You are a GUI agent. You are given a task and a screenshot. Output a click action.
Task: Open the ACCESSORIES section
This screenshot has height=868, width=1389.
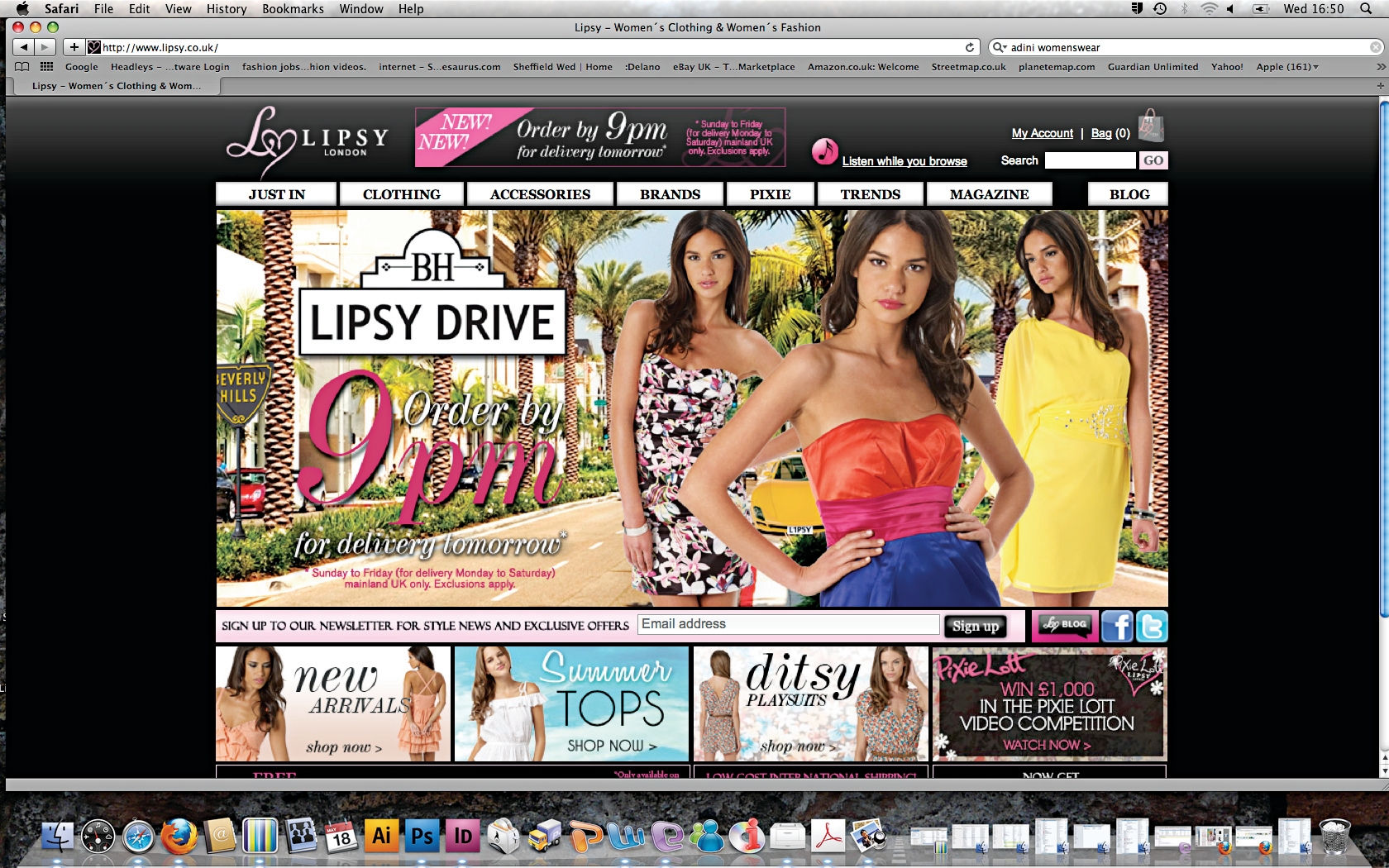pos(540,194)
